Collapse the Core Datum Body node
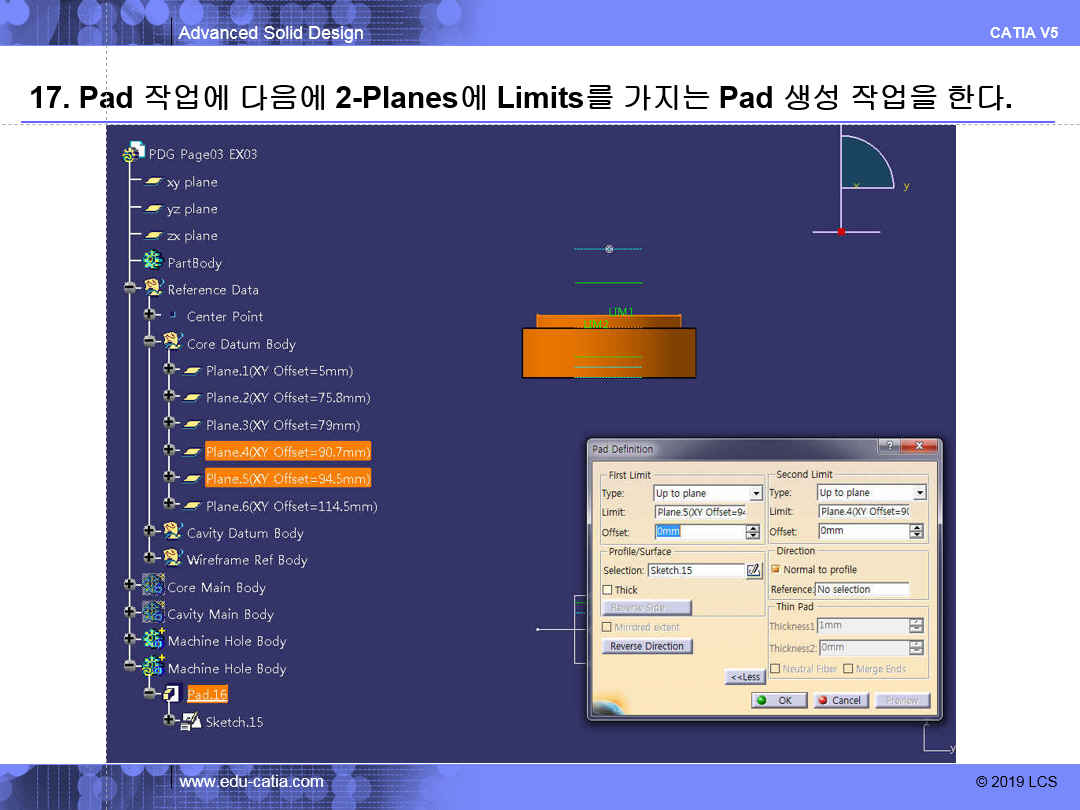Image resolution: width=1080 pixels, height=810 pixels. pos(149,343)
